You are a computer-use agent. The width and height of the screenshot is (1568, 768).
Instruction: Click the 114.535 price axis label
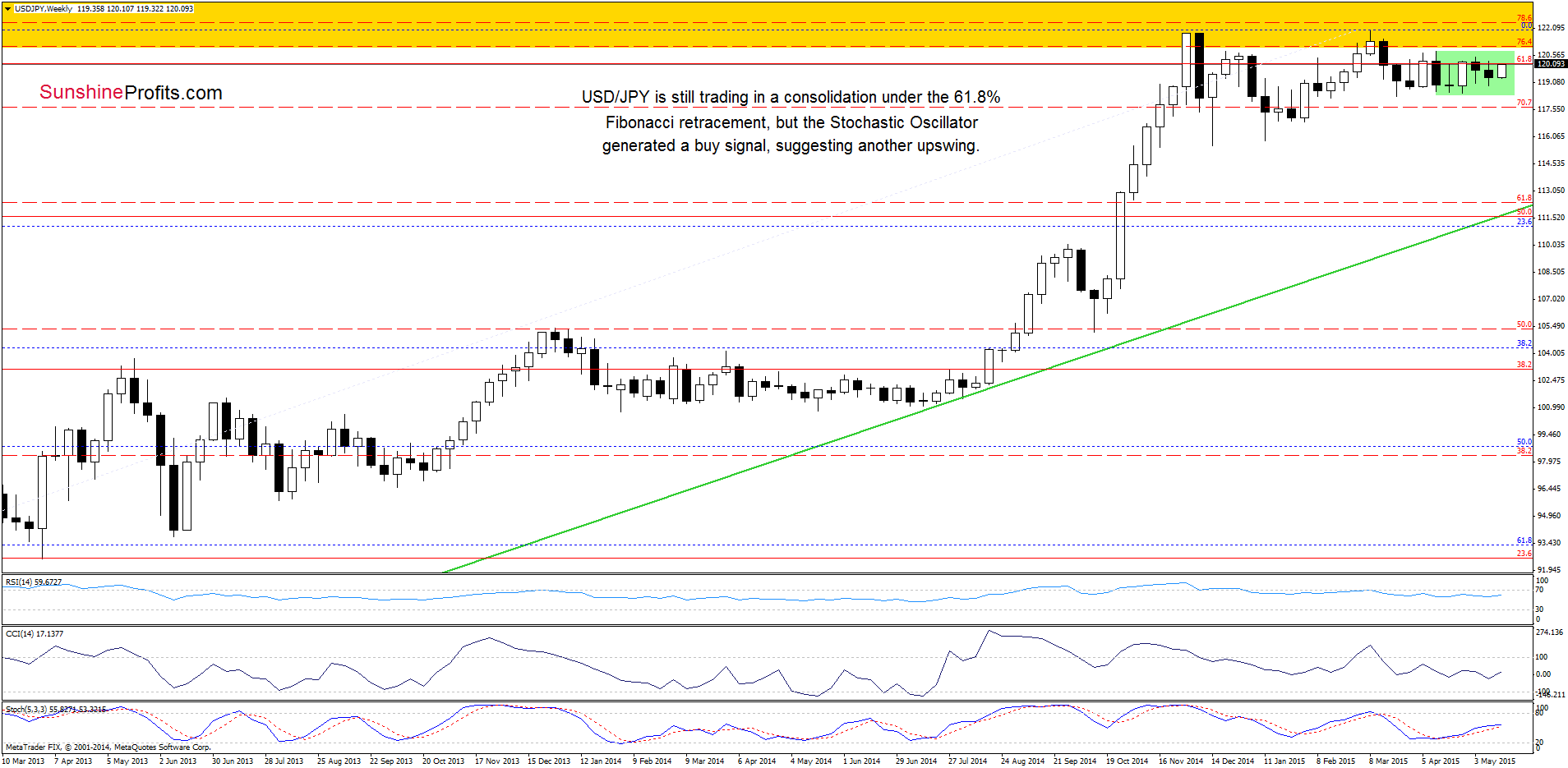pos(1551,163)
